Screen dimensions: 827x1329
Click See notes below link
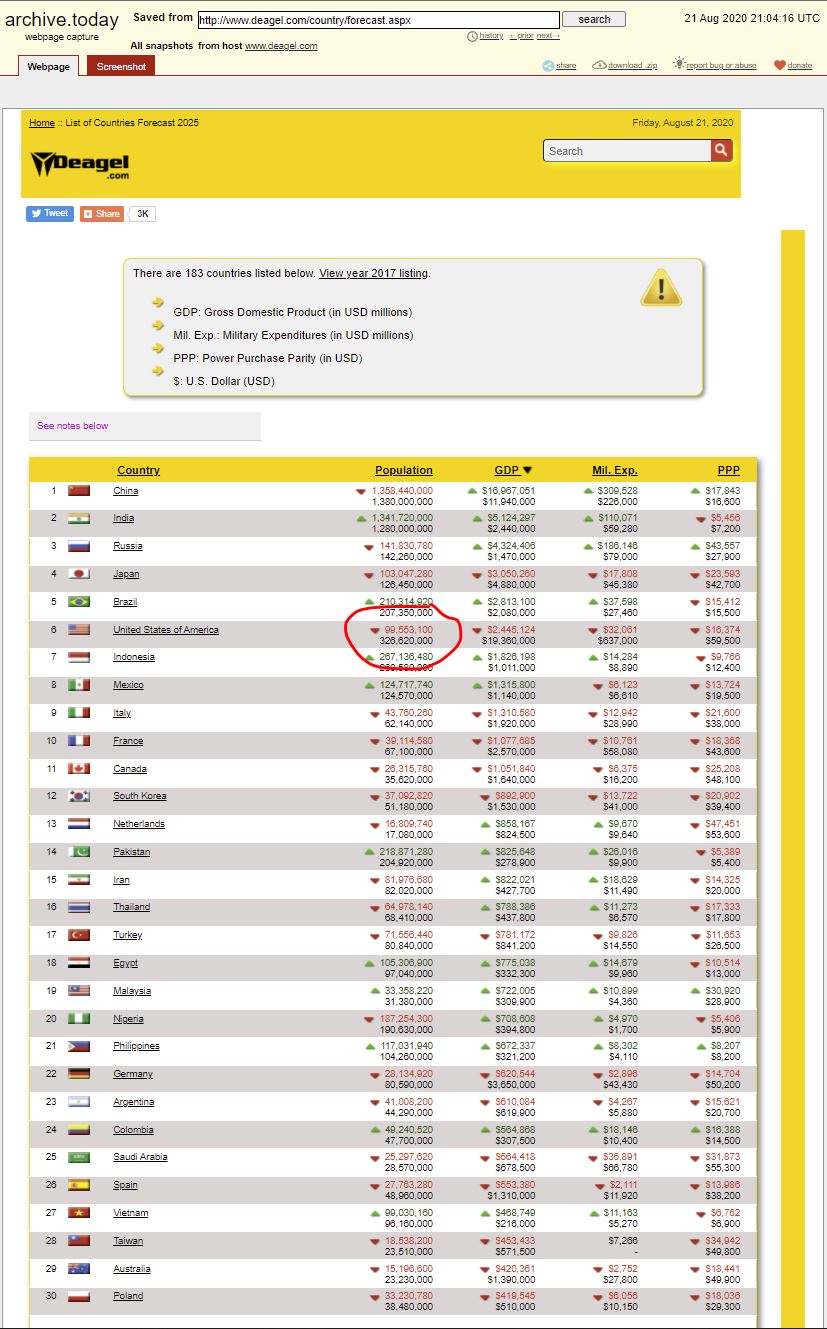pos(72,426)
